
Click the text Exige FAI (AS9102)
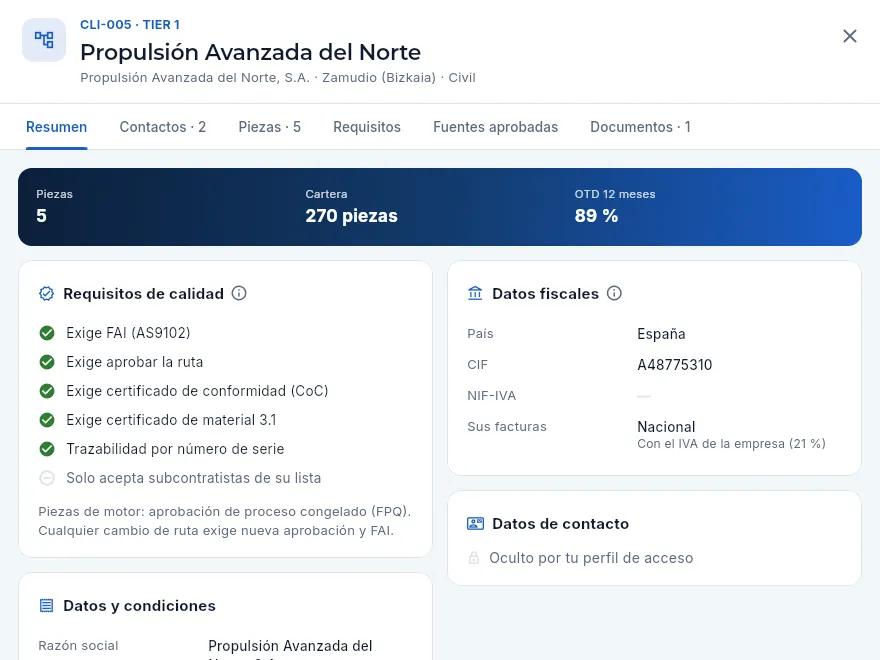(x=129, y=333)
